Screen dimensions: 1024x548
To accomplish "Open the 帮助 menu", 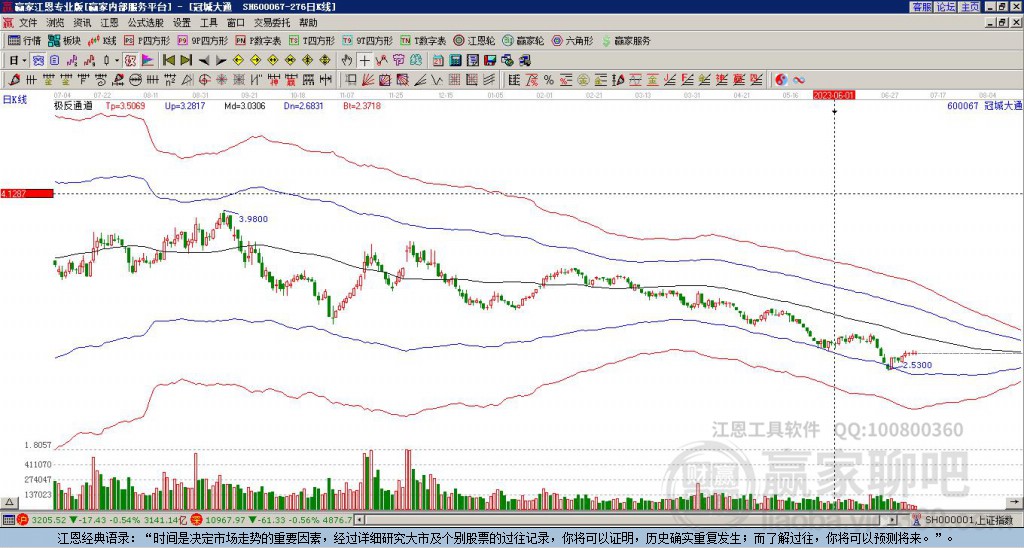I will coord(308,23).
